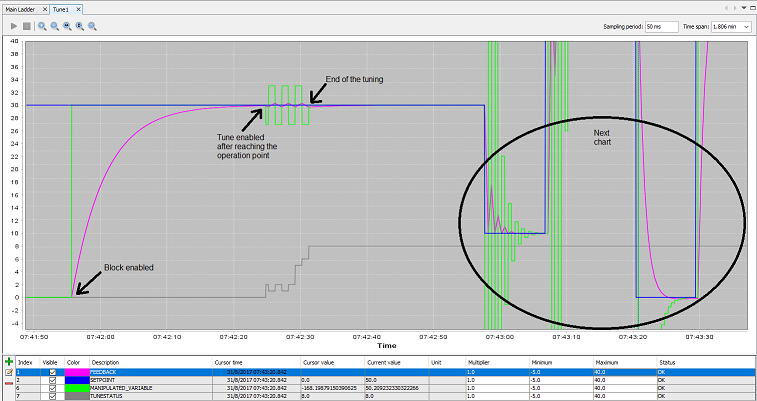The width and height of the screenshot is (757, 401).
Task: Click cursor value -168.19879150390625 cell
Action: point(333,388)
